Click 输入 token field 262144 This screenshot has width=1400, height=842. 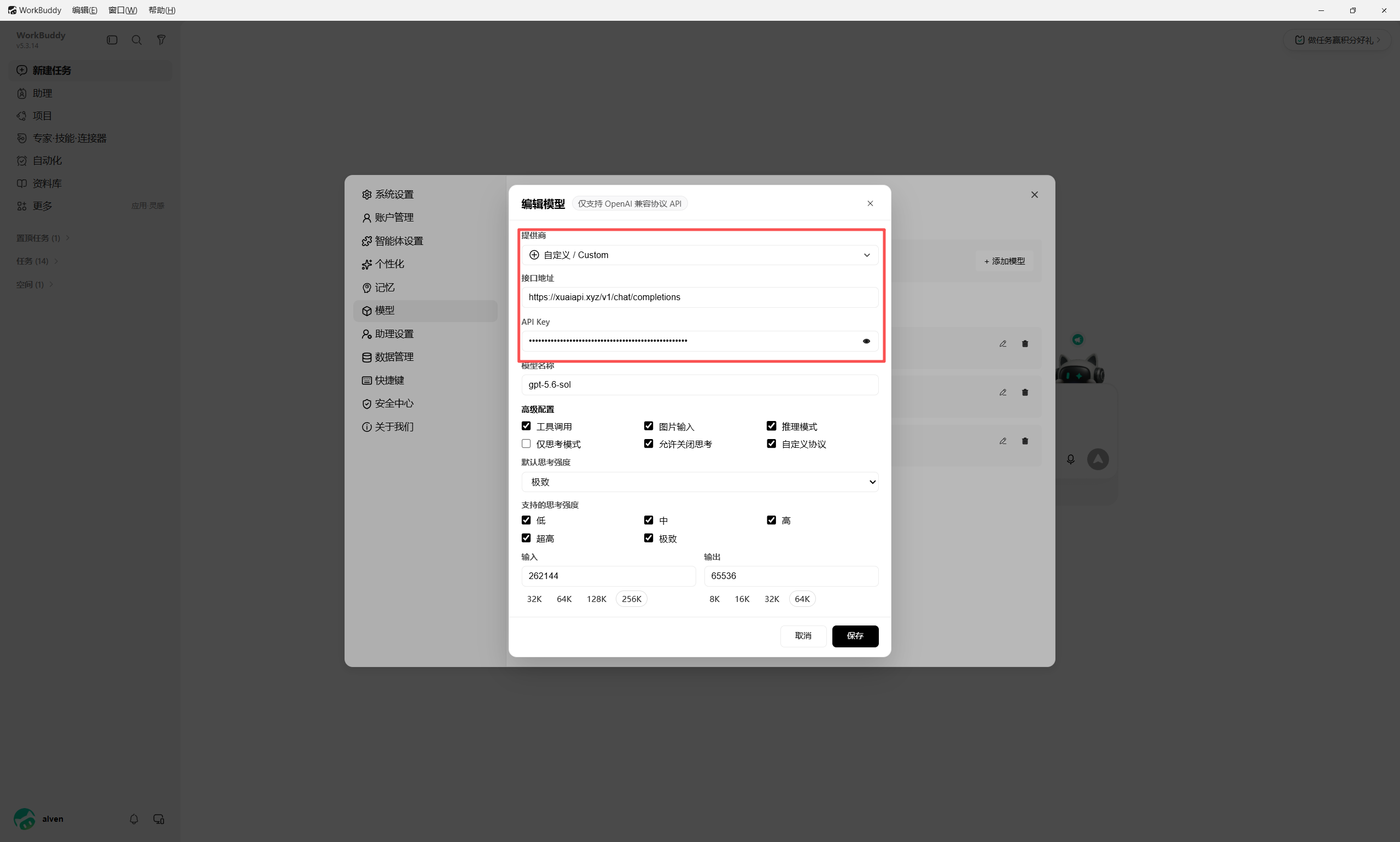pos(608,576)
